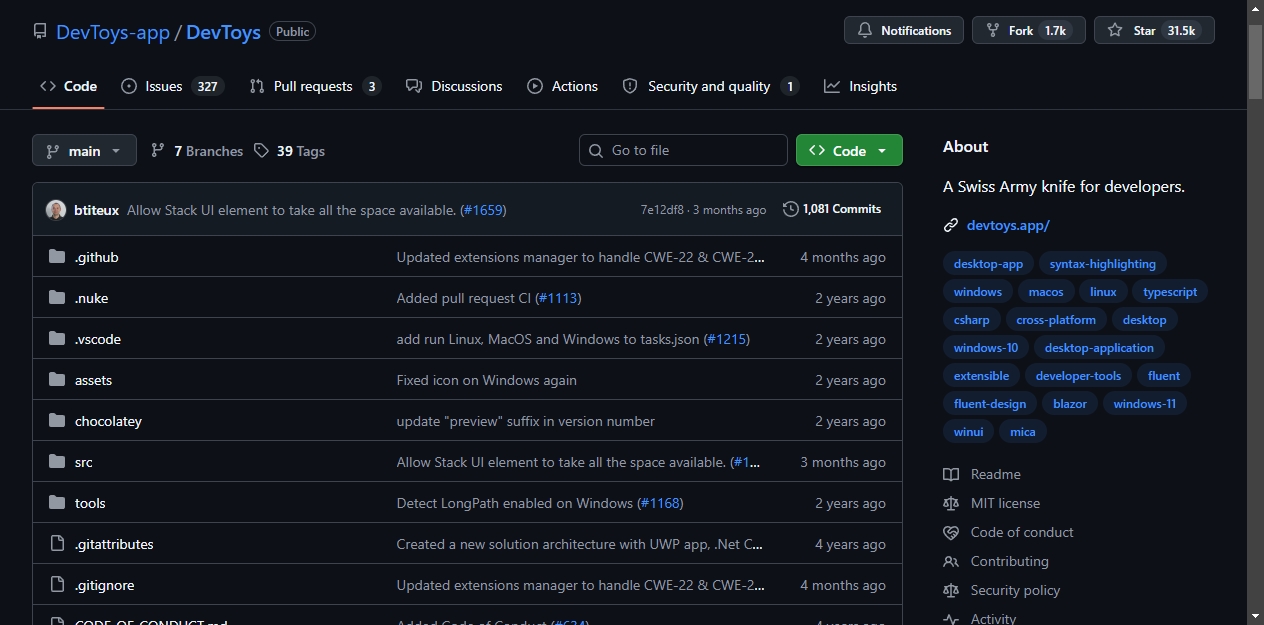Screen dimensions: 1264x625
Task: Click the people icon beside Contributing
Action: click(x=951, y=561)
